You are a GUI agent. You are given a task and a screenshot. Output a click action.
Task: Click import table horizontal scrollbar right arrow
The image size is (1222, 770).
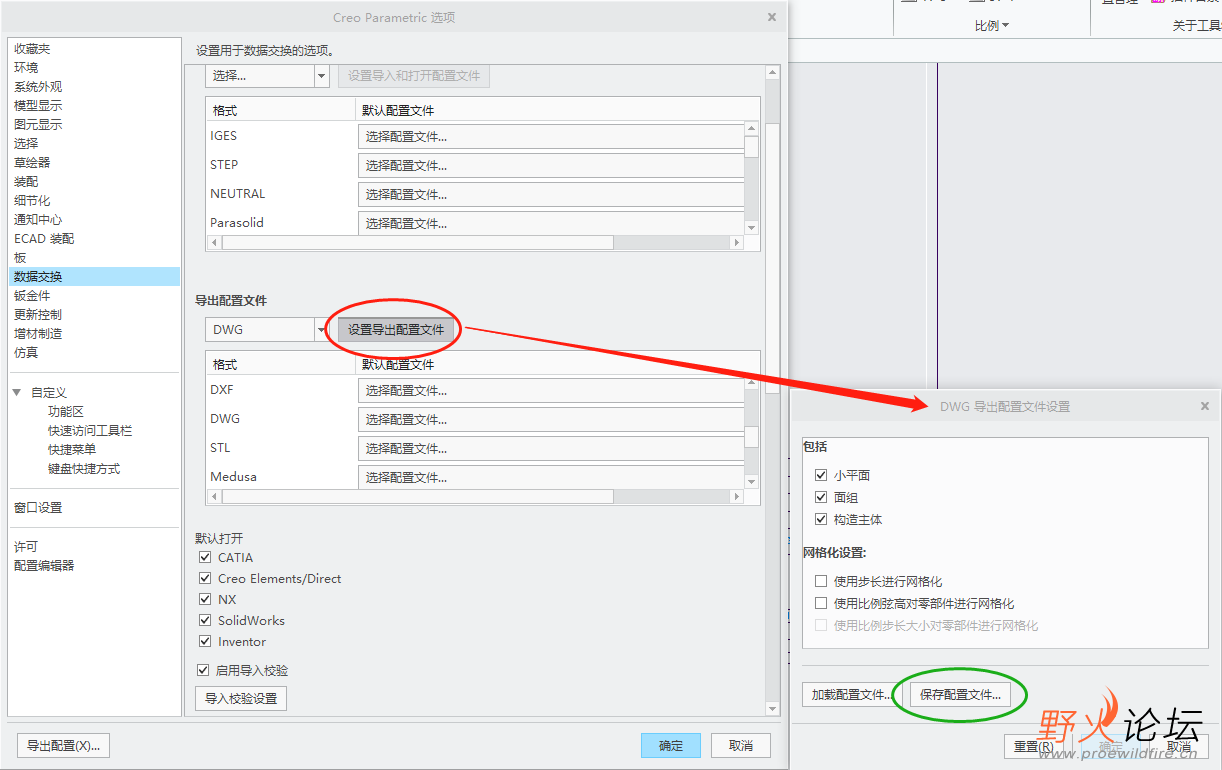[737, 243]
